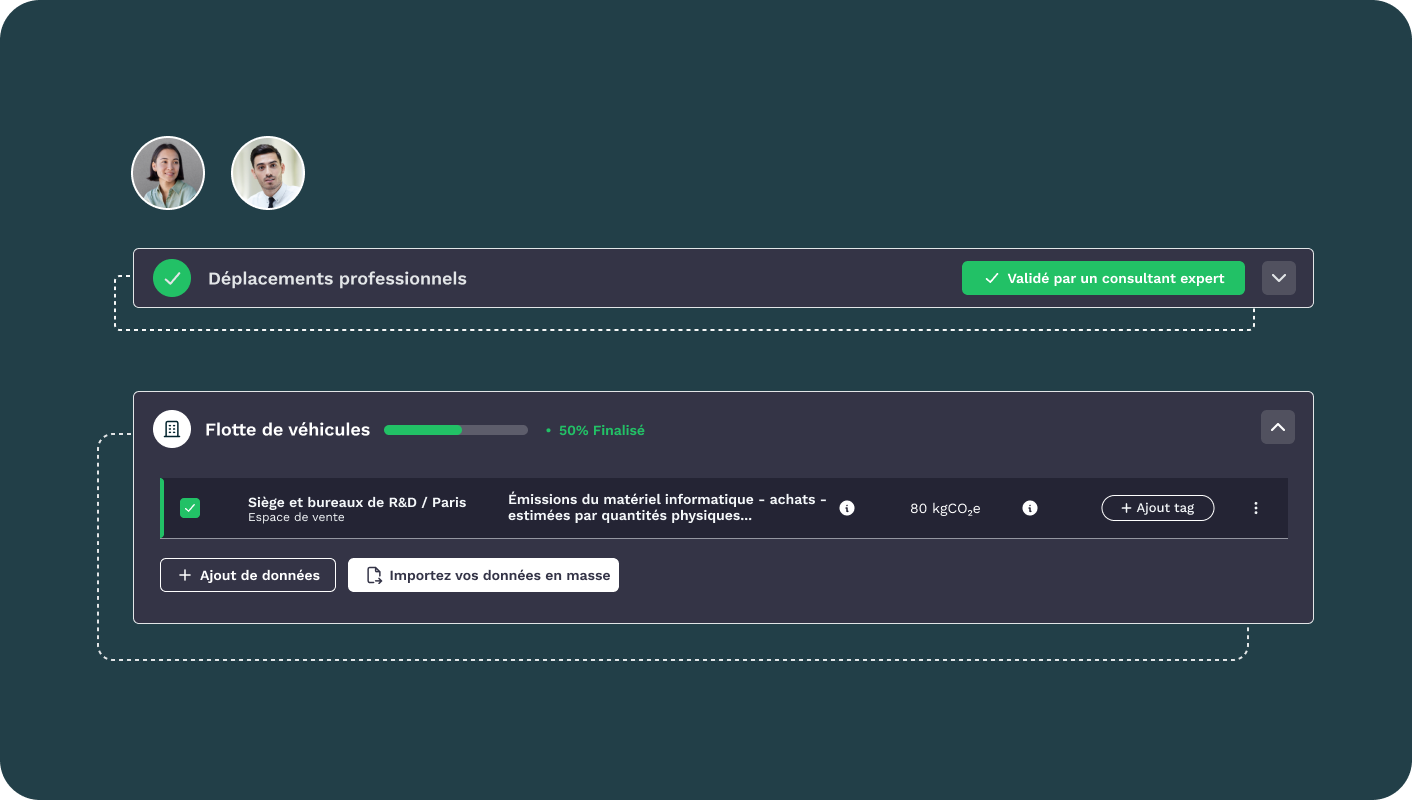
Task: Collapse the Flotte de véhicules section chevron
Action: [1278, 427]
